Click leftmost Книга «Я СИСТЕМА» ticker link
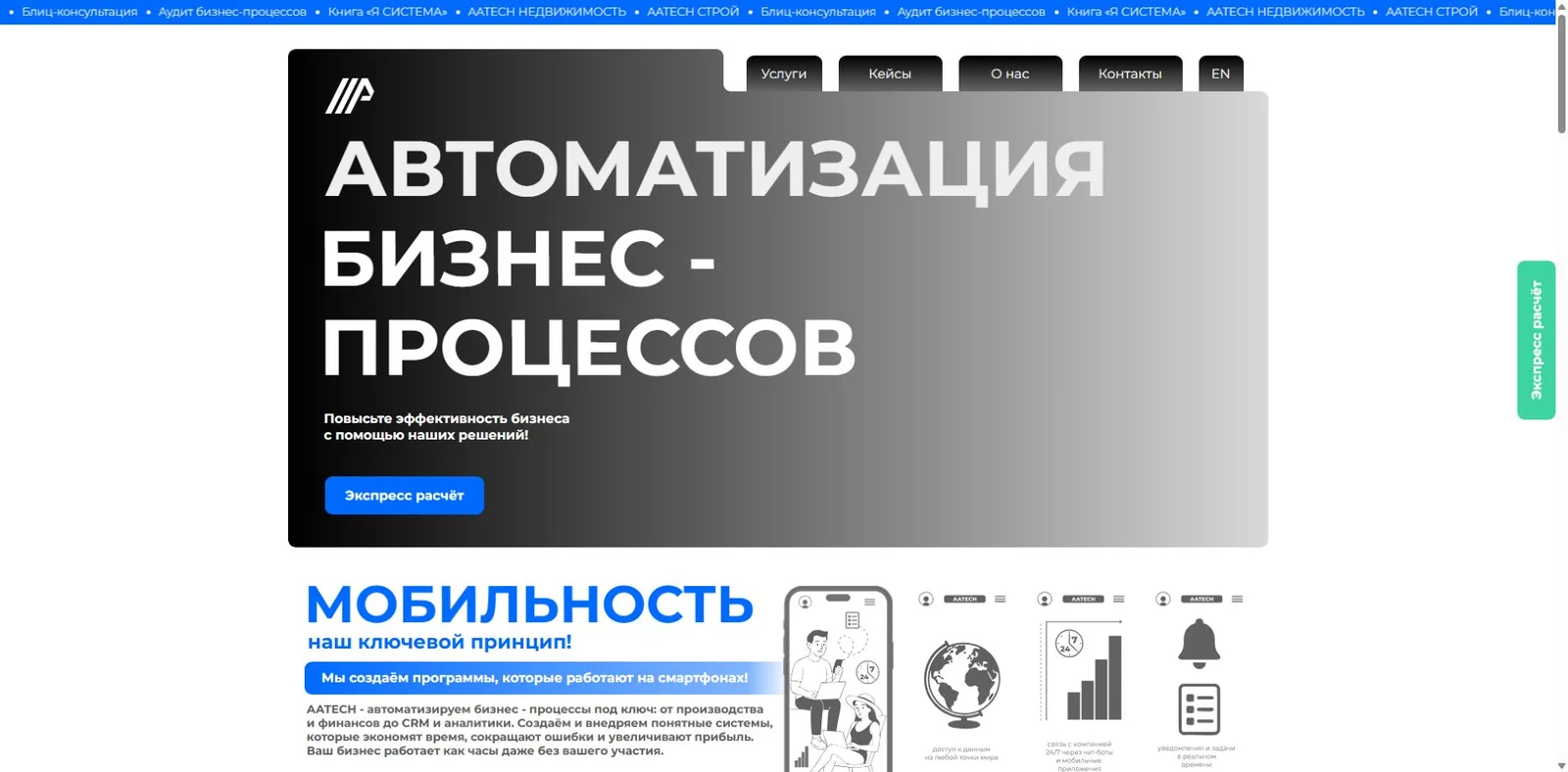Viewport: 1568px width, 772px height. [387, 12]
